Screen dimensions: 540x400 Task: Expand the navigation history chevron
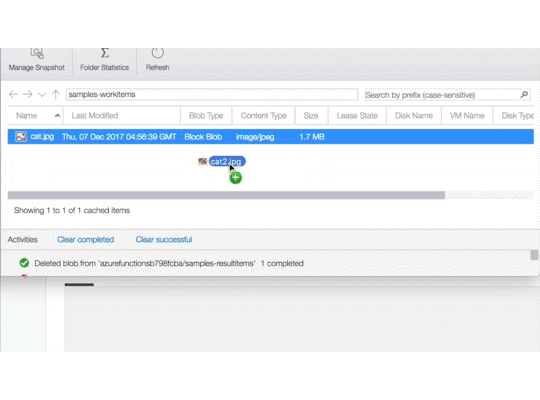click(x=42, y=95)
